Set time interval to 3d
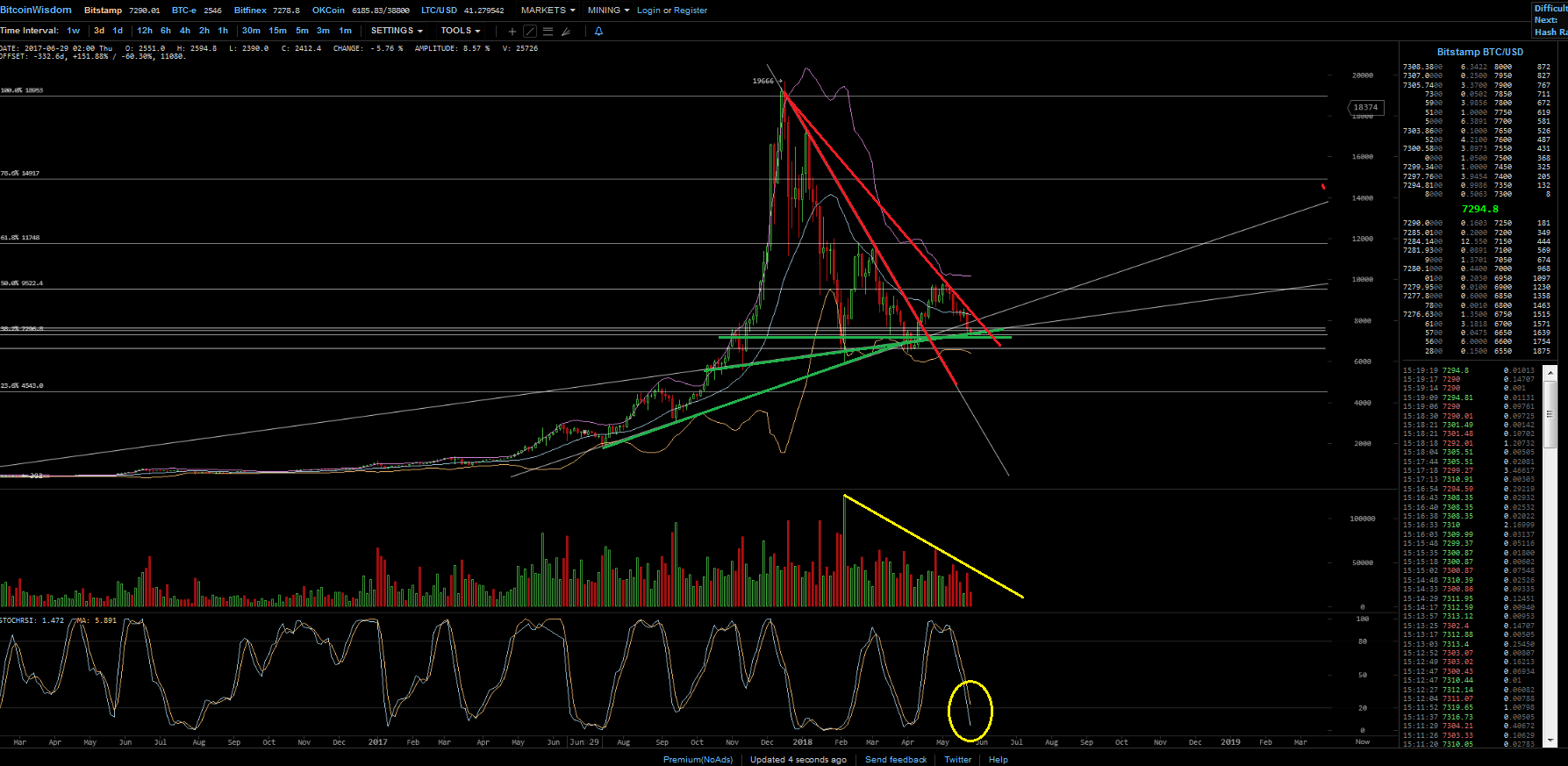Image resolution: width=1568 pixels, height=766 pixels. click(x=99, y=31)
